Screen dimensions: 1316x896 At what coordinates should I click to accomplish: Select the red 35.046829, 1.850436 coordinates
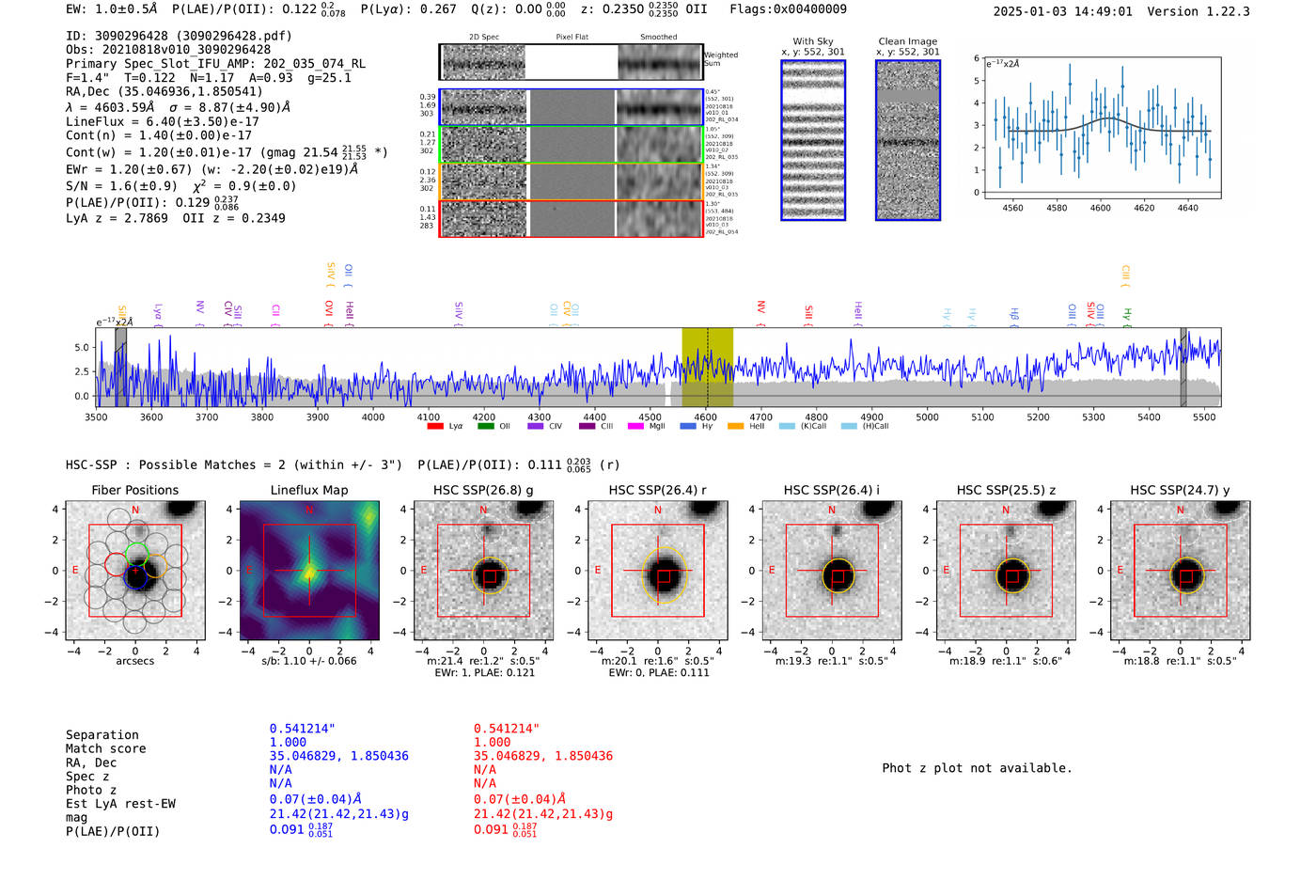(x=543, y=756)
